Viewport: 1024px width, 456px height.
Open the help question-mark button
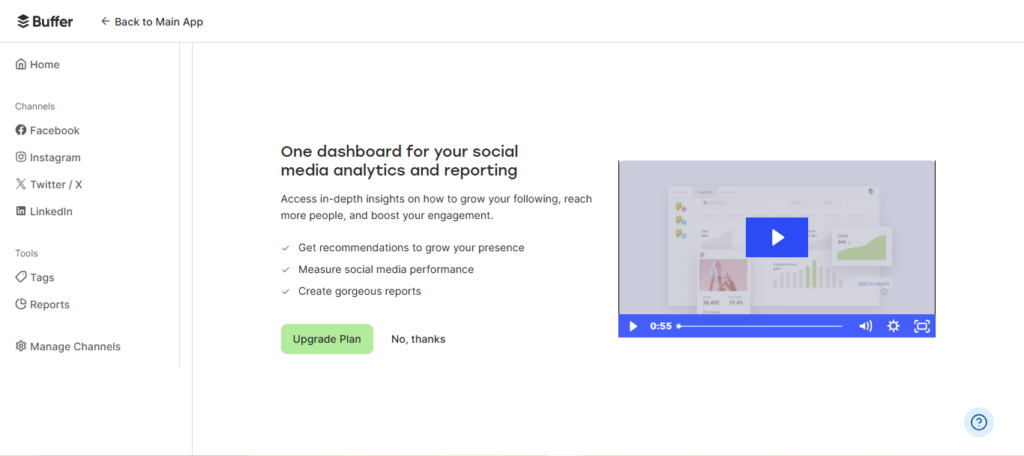click(x=978, y=422)
